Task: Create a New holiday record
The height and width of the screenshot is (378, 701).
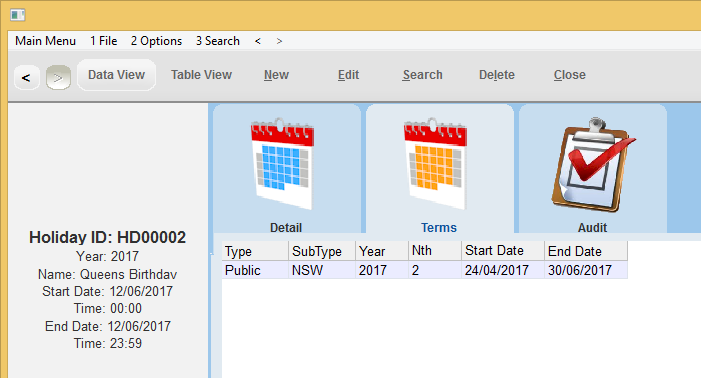Action: pos(276,75)
